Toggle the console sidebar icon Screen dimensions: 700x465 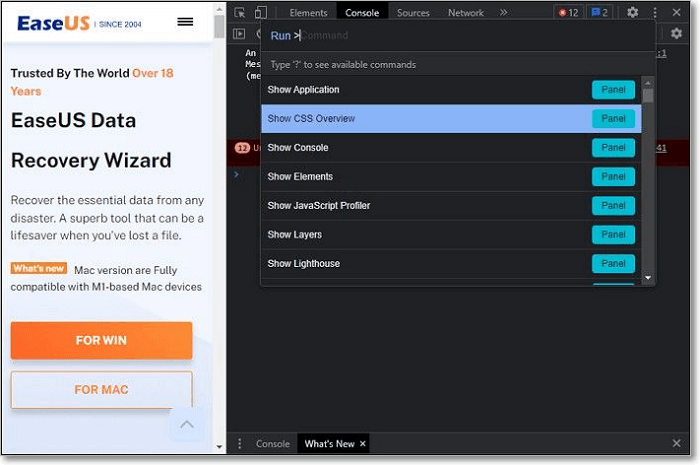tap(239, 34)
